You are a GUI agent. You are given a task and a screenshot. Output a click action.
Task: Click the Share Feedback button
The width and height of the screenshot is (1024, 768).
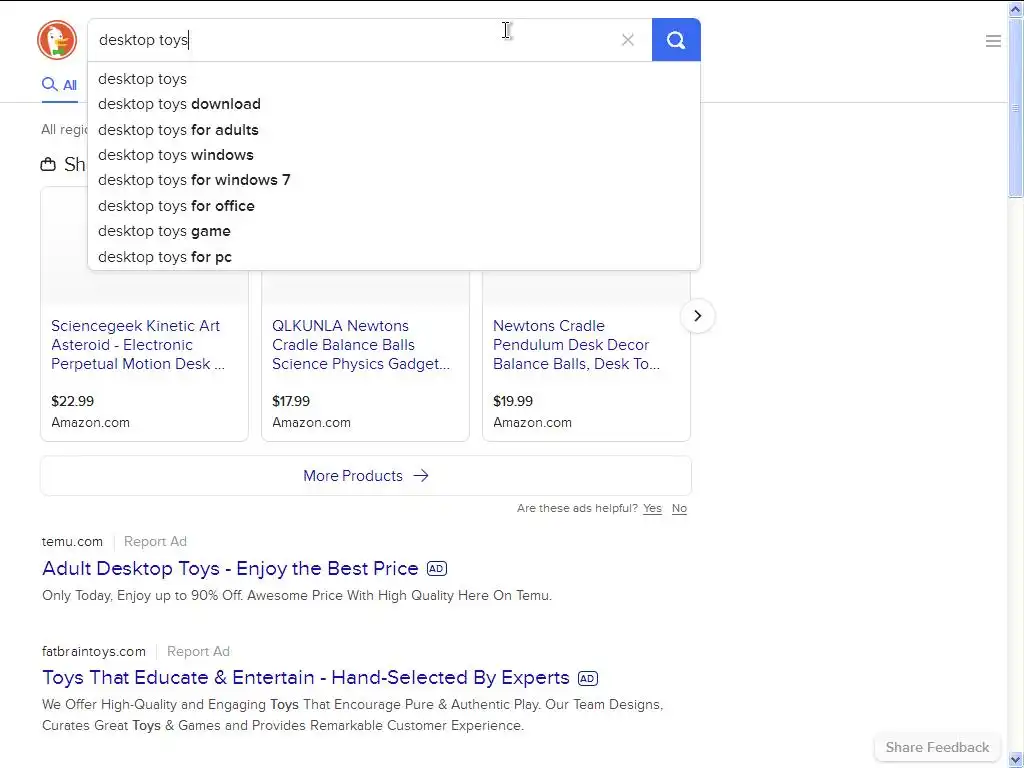(x=937, y=747)
